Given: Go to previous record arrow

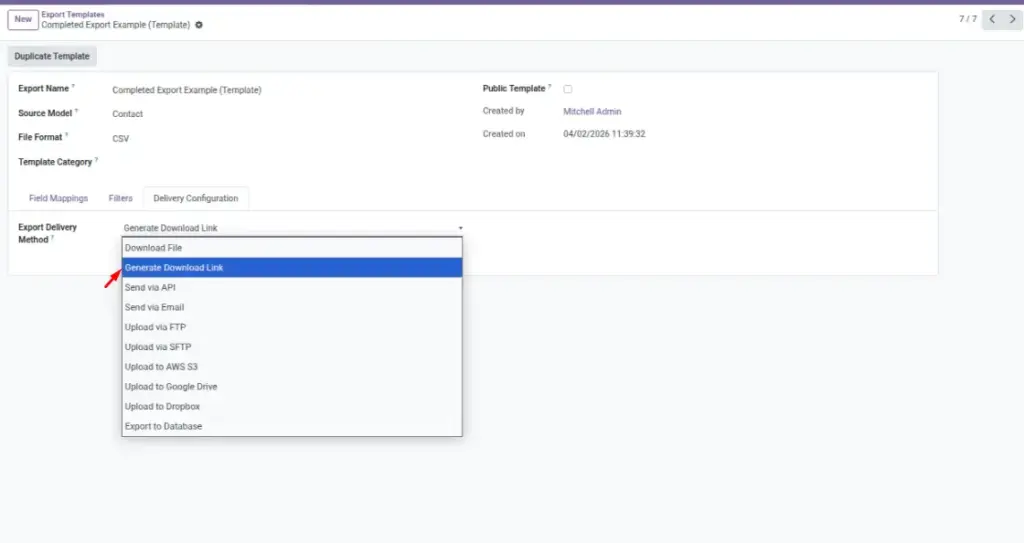Looking at the screenshot, I should (992, 19).
